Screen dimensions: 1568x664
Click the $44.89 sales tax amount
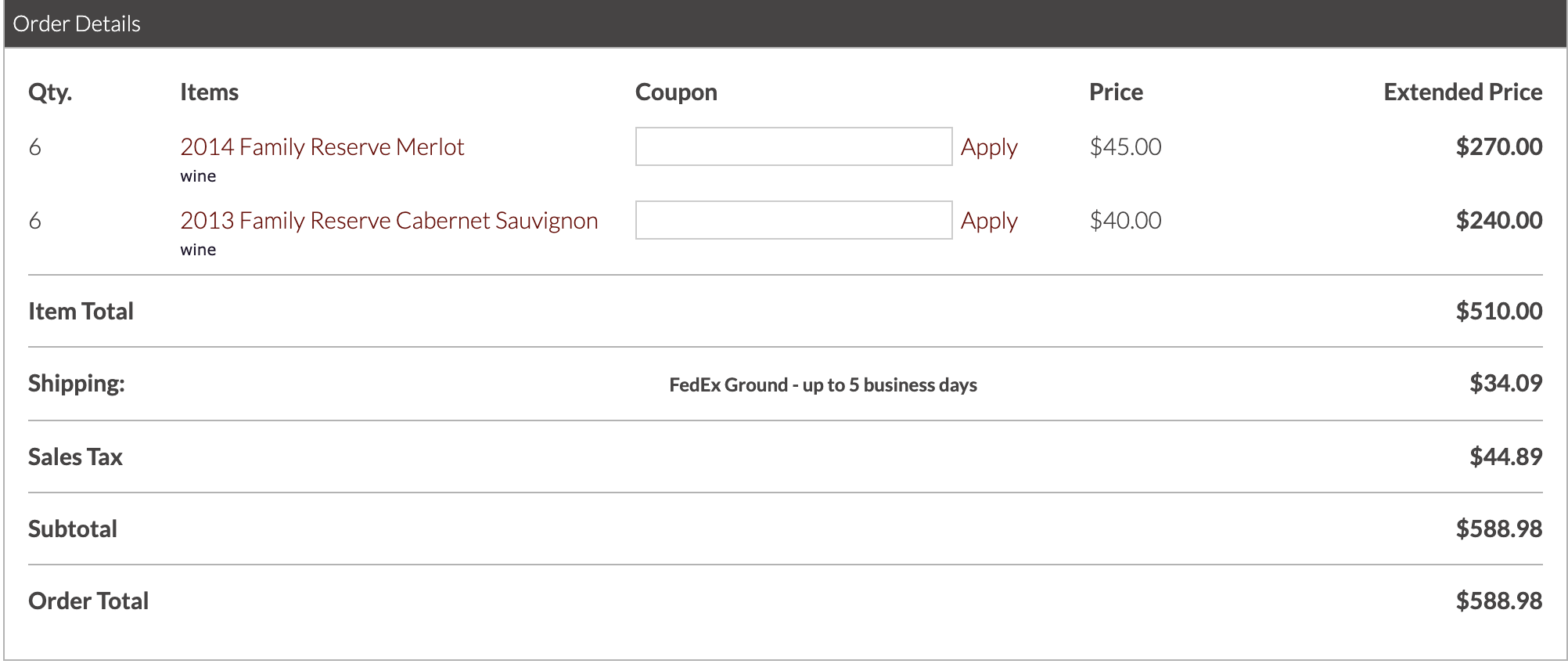1505,456
